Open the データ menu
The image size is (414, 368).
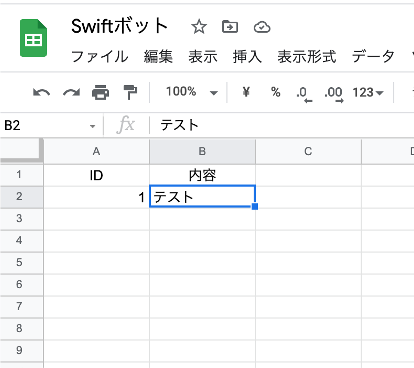point(373,56)
